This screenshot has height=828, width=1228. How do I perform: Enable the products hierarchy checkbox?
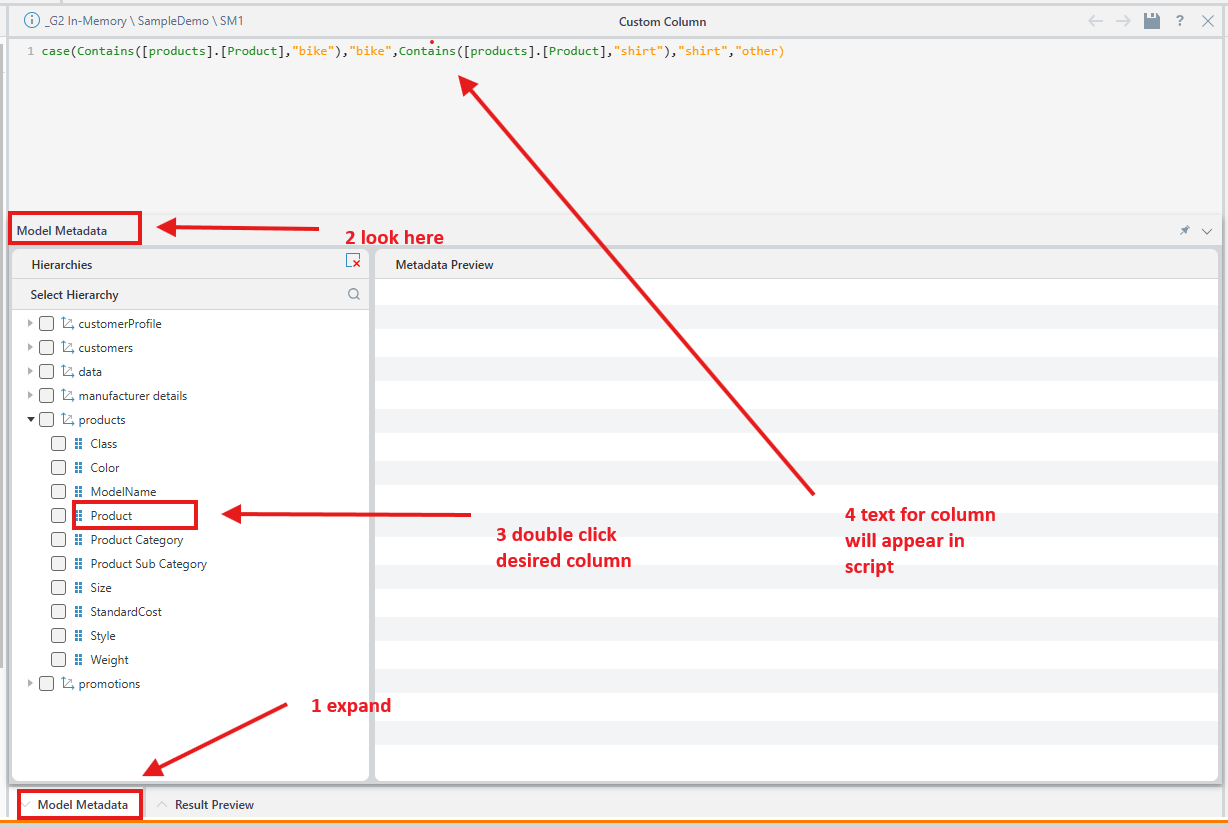pos(47,420)
